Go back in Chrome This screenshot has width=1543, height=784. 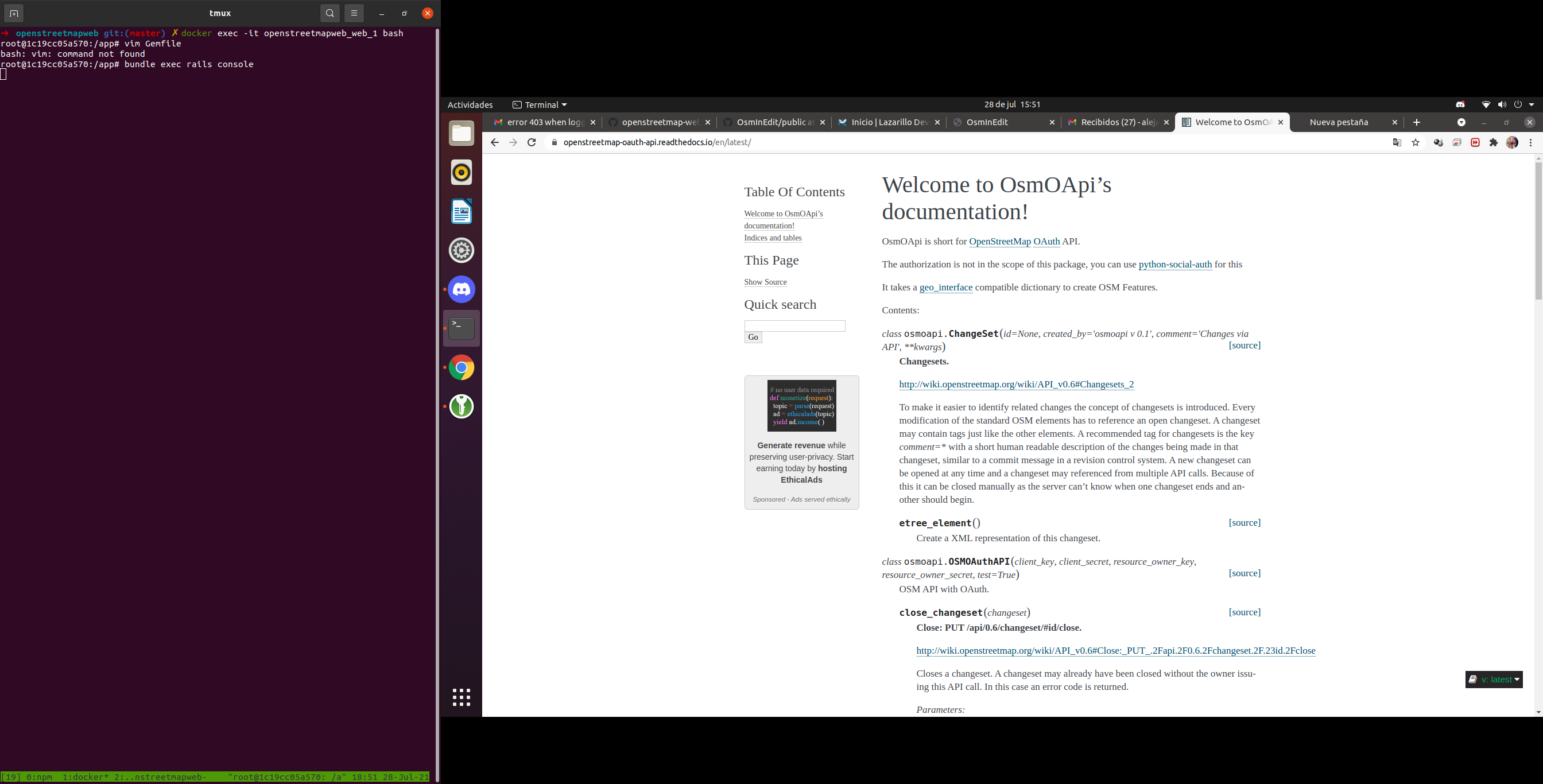[494, 142]
